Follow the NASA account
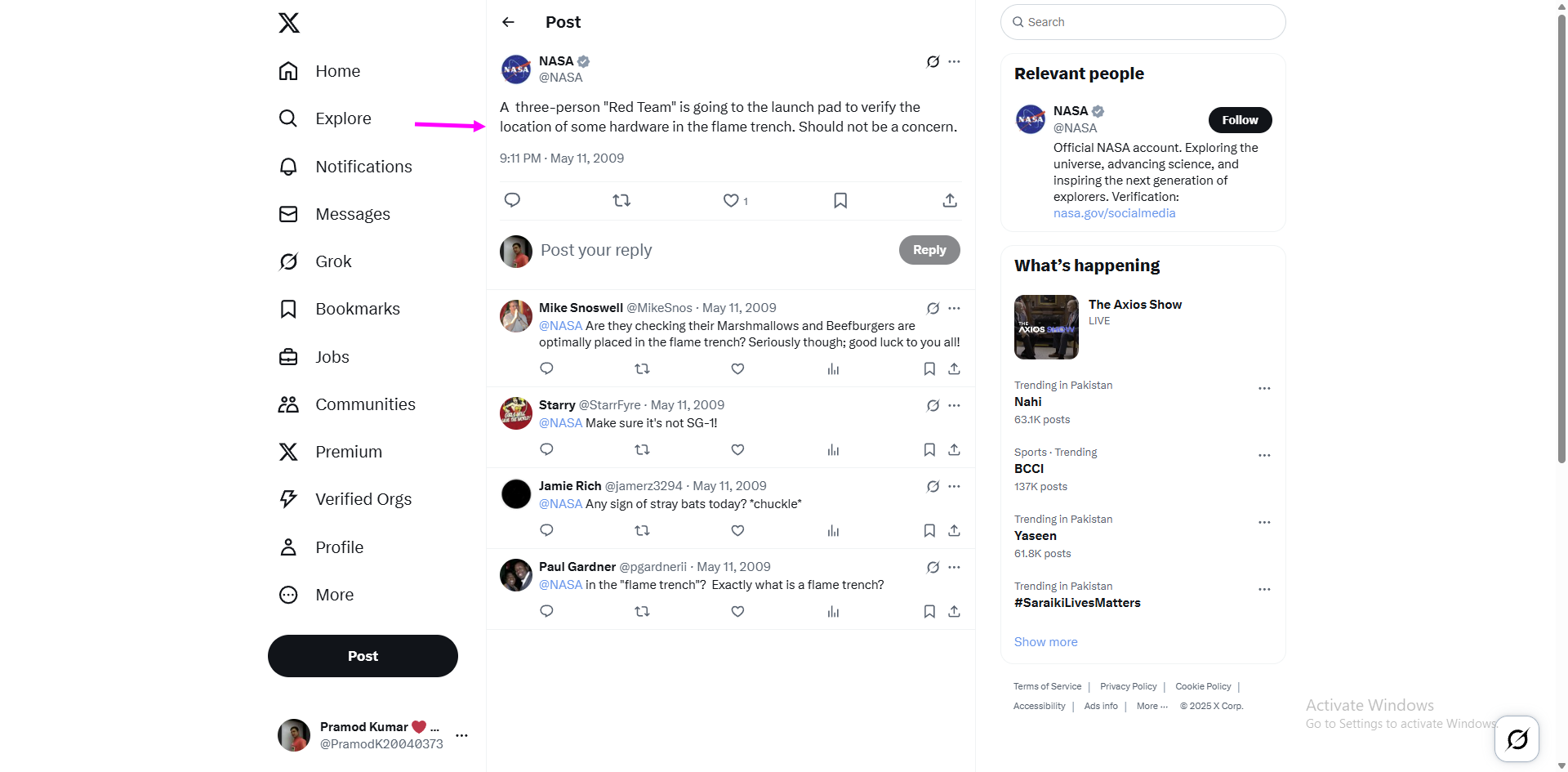This screenshot has height=772, width=1568. (1240, 120)
